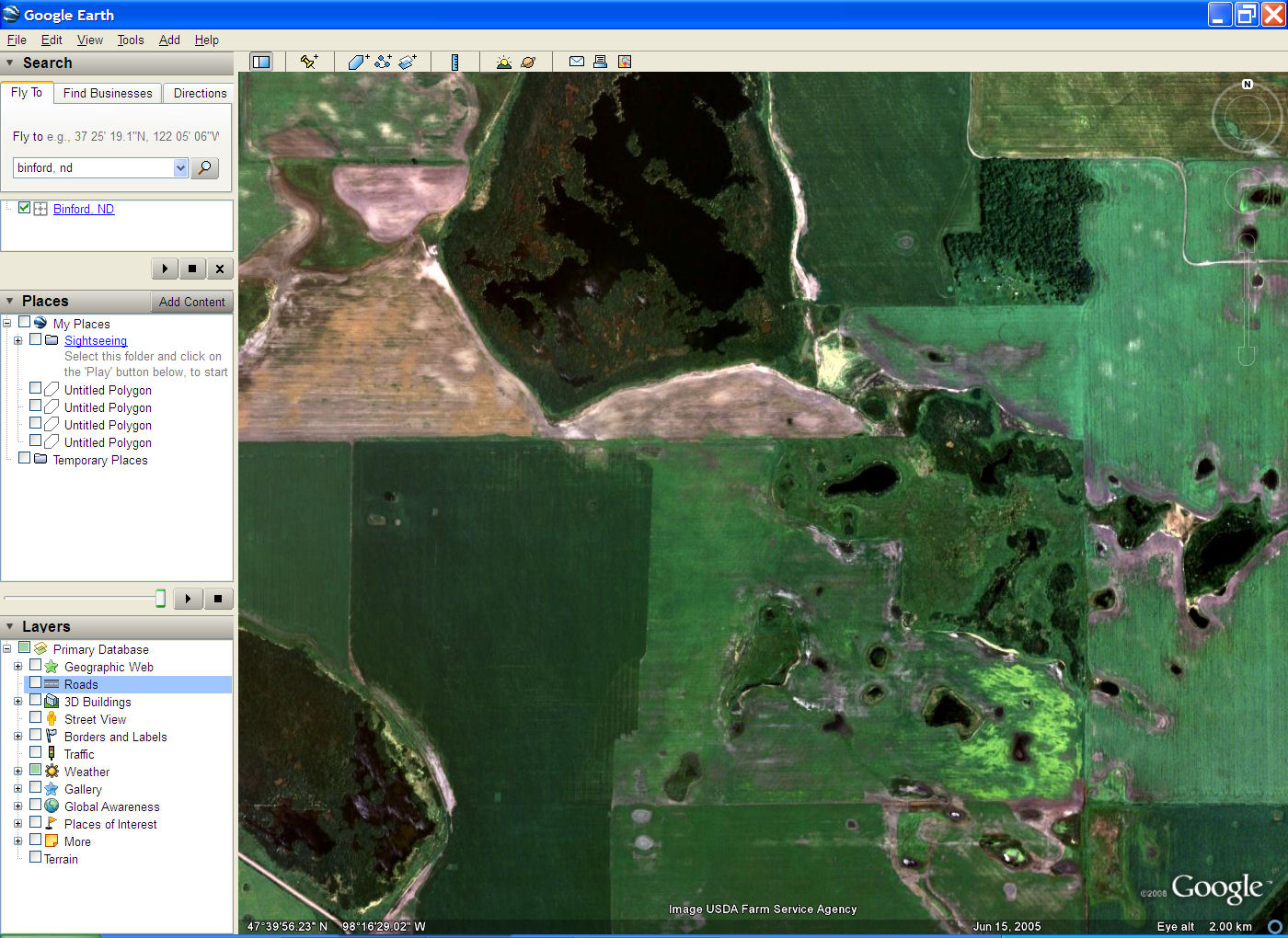
Task: Open the Edit menu
Action: [52, 40]
